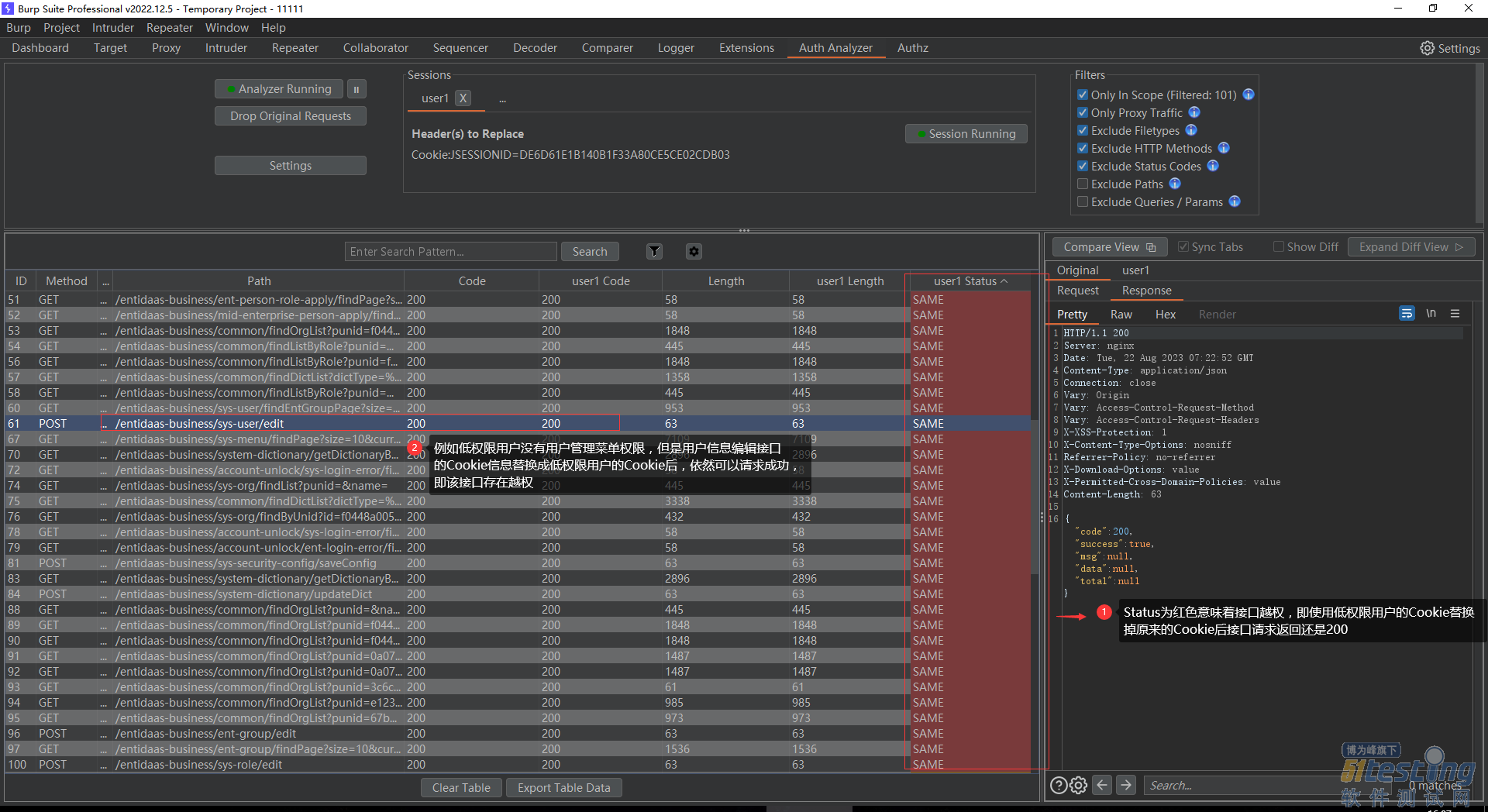Toggle Exclude Status Codes checkbox
Screen dimensions: 1488x812
pyautogui.click(x=1083, y=166)
